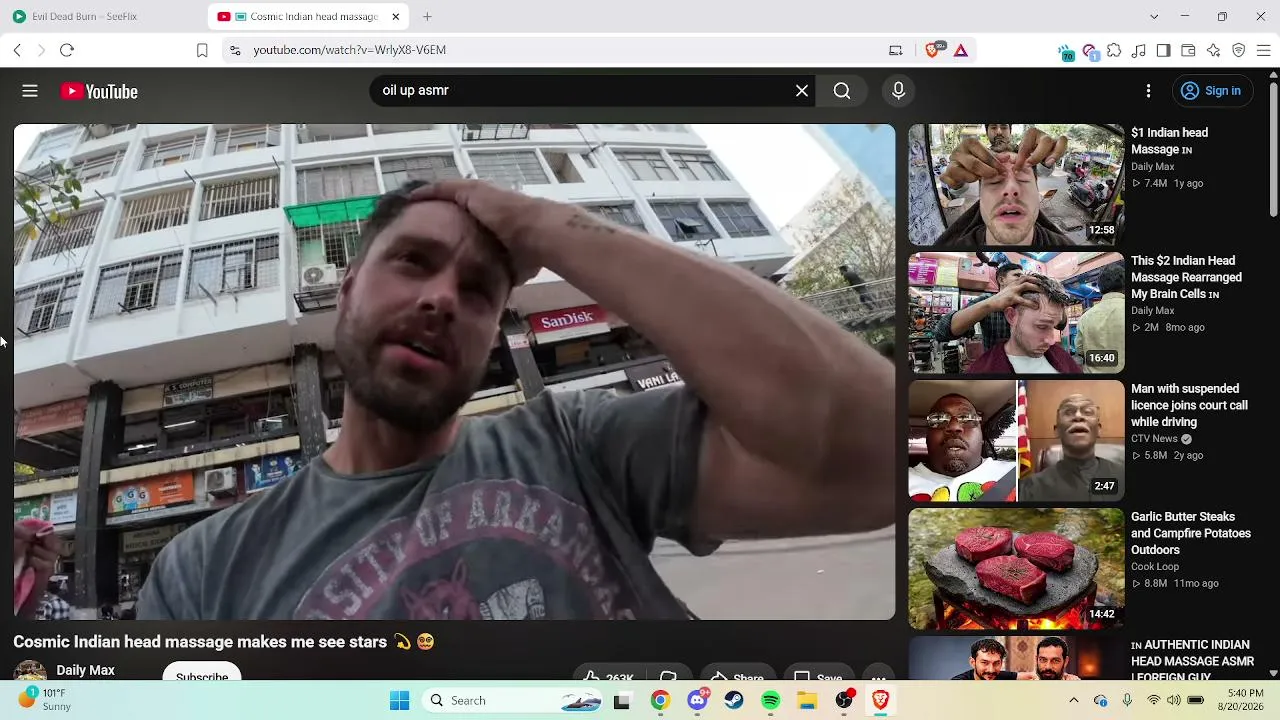Open the Brave Wallet icon
The width and height of the screenshot is (1280, 720).
1189,50
